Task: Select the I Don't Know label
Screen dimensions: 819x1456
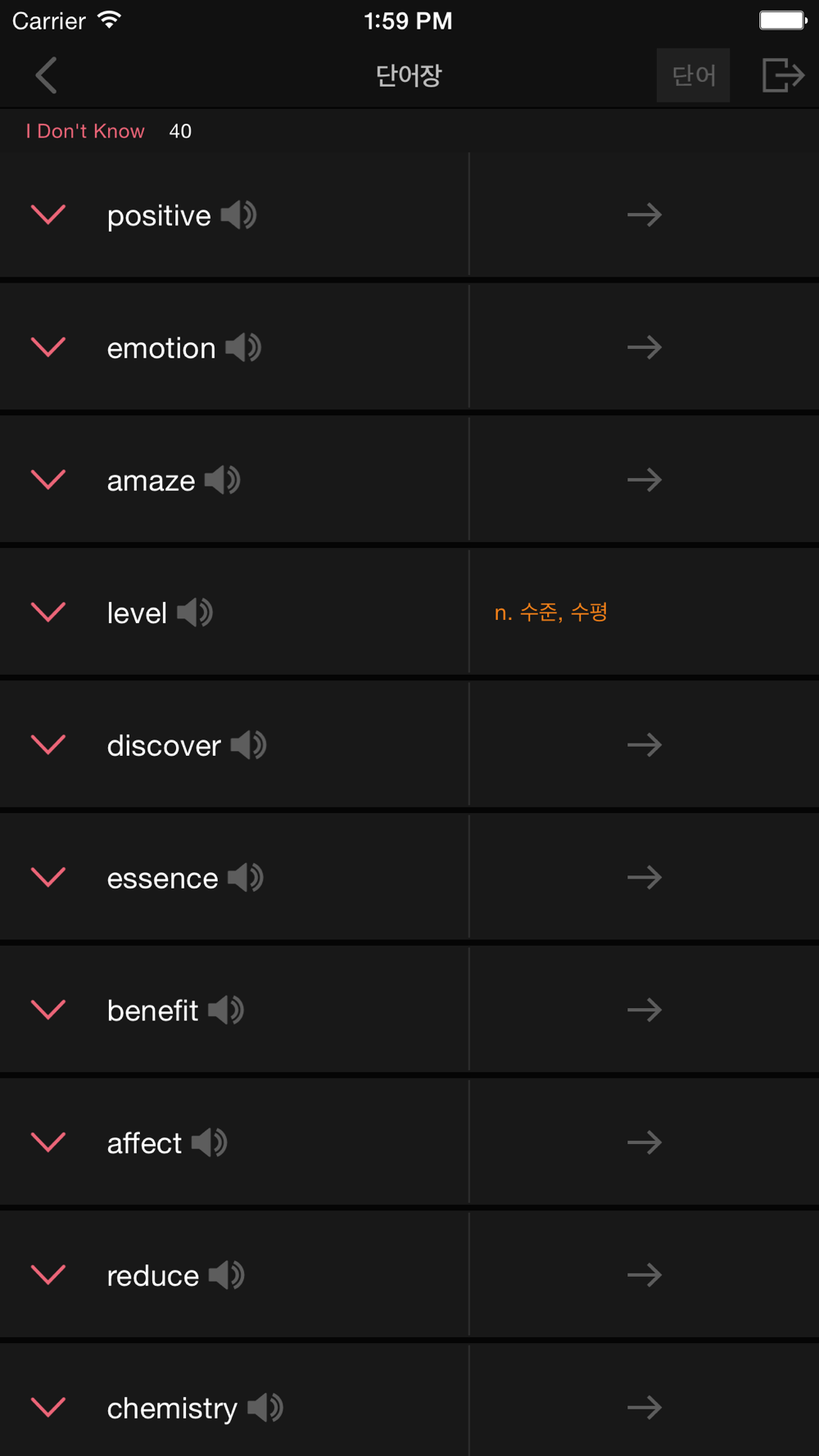Action: pos(85,131)
